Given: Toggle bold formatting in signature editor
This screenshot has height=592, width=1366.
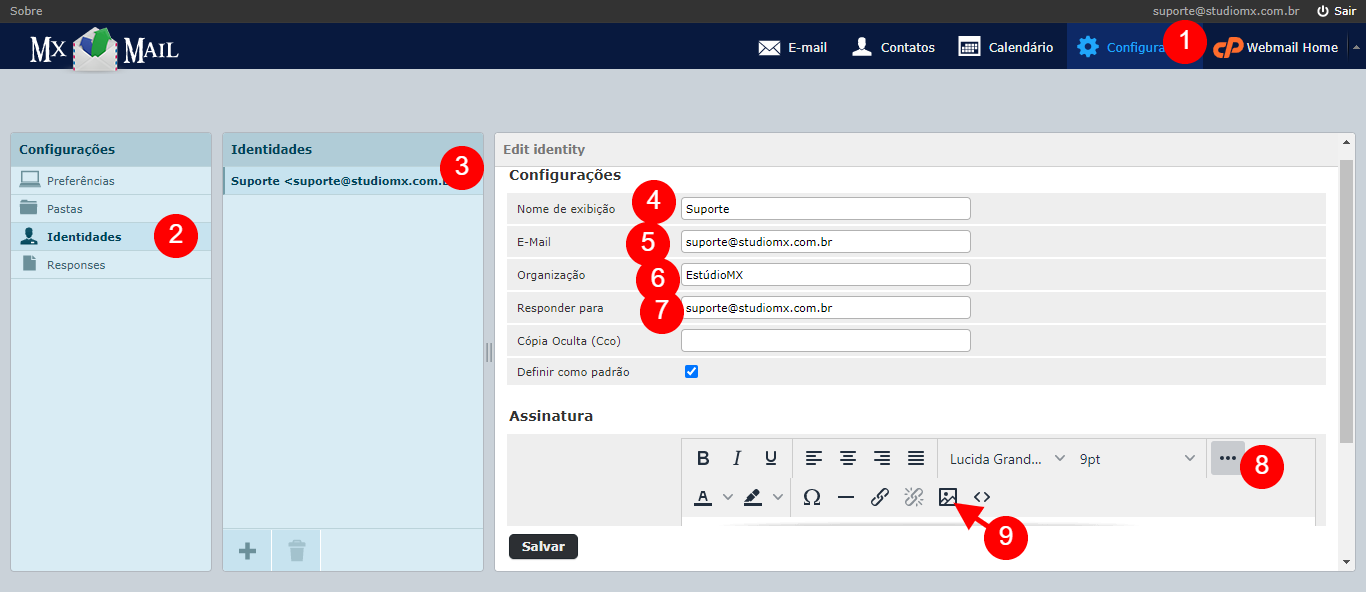Looking at the screenshot, I should 703,457.
